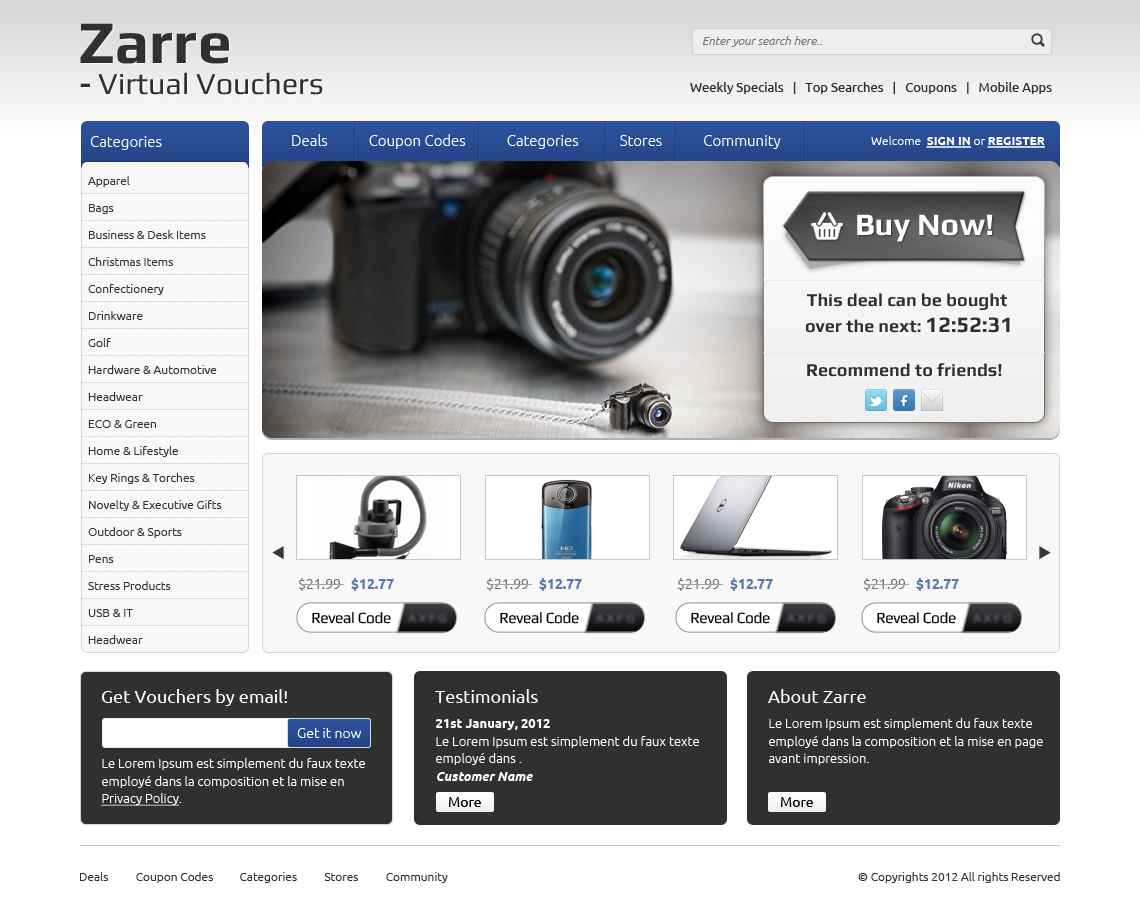Select Stress Products category
Screen dimensions: 1140x910
click(x=164, y=585)
